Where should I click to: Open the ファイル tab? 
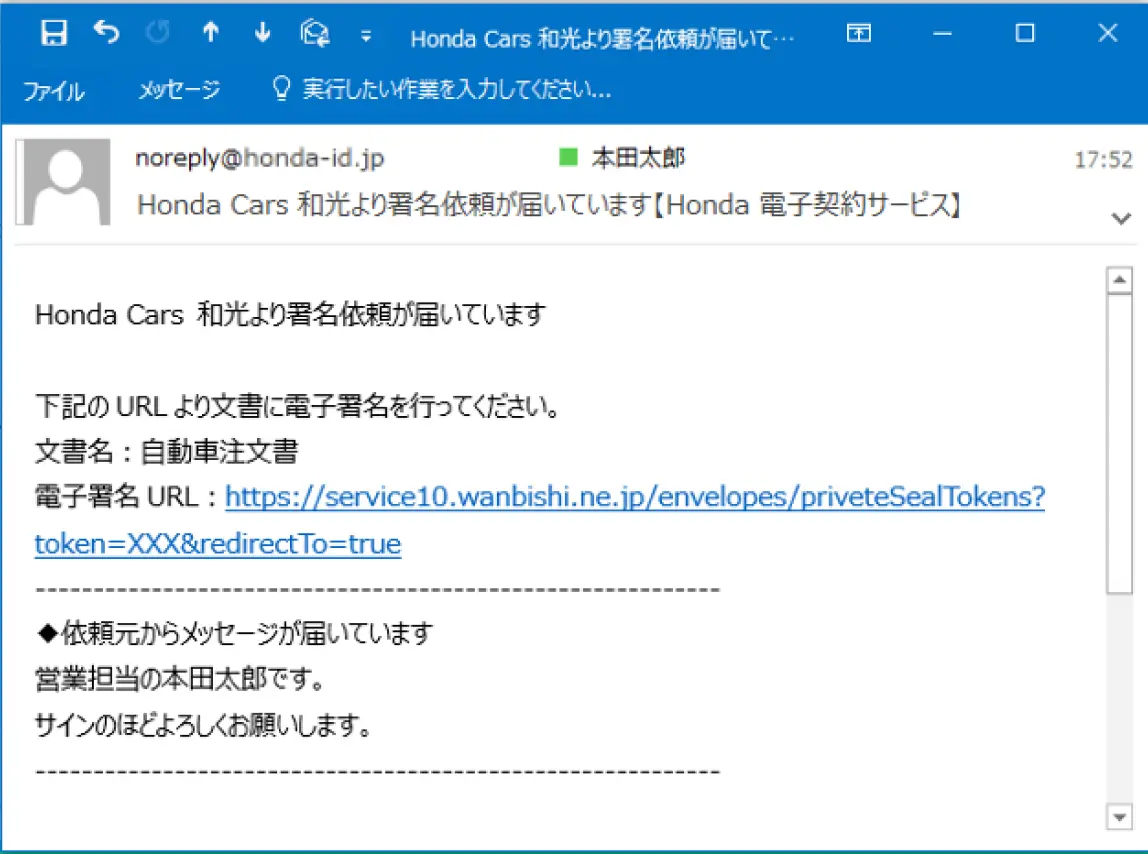tap(54, 91)
